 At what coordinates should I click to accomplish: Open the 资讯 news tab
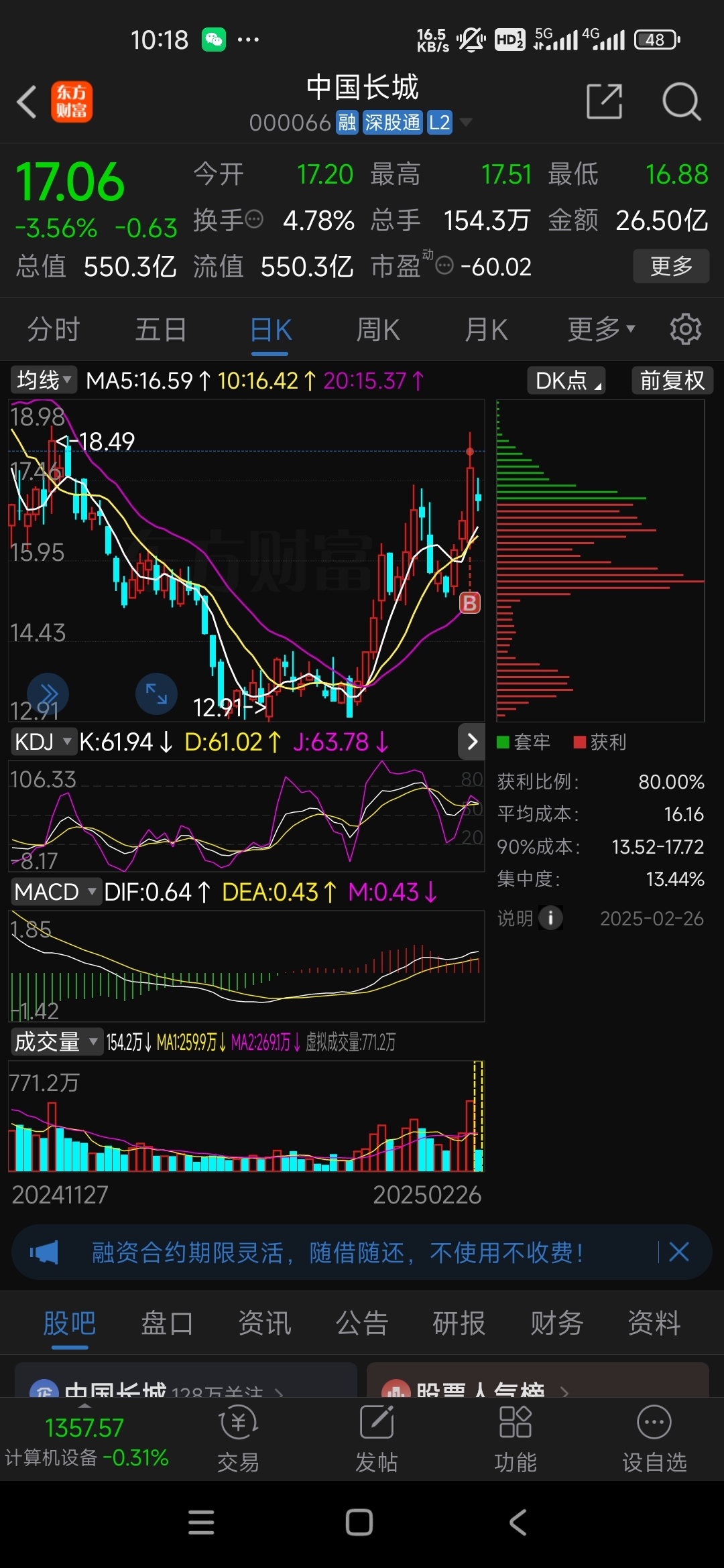(x=265, y=1323)
